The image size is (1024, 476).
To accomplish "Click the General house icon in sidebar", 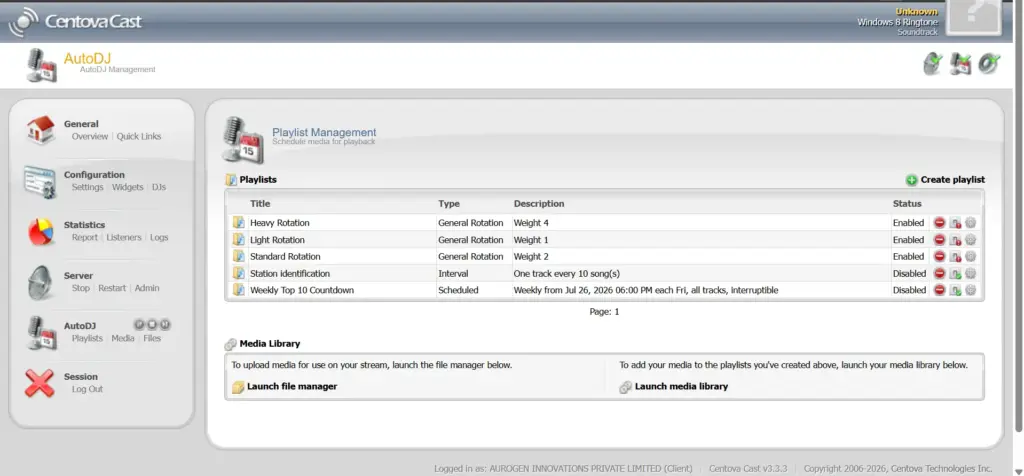I will [x=40, y=129].
